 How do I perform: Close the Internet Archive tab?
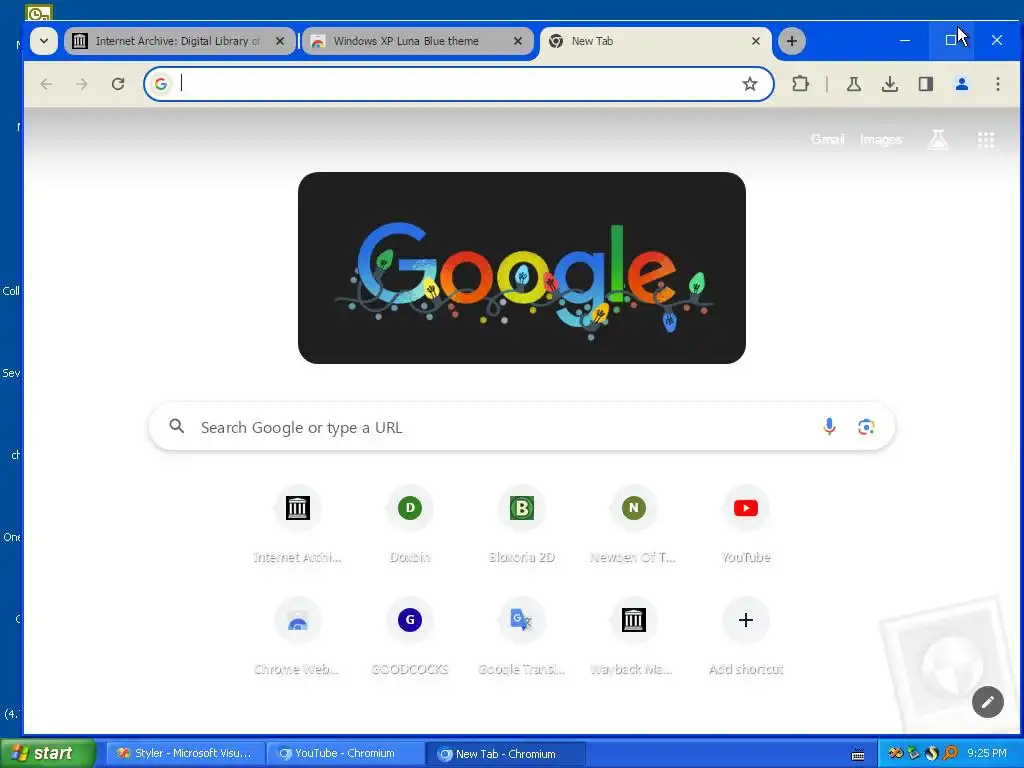click(x=280, y=41)
